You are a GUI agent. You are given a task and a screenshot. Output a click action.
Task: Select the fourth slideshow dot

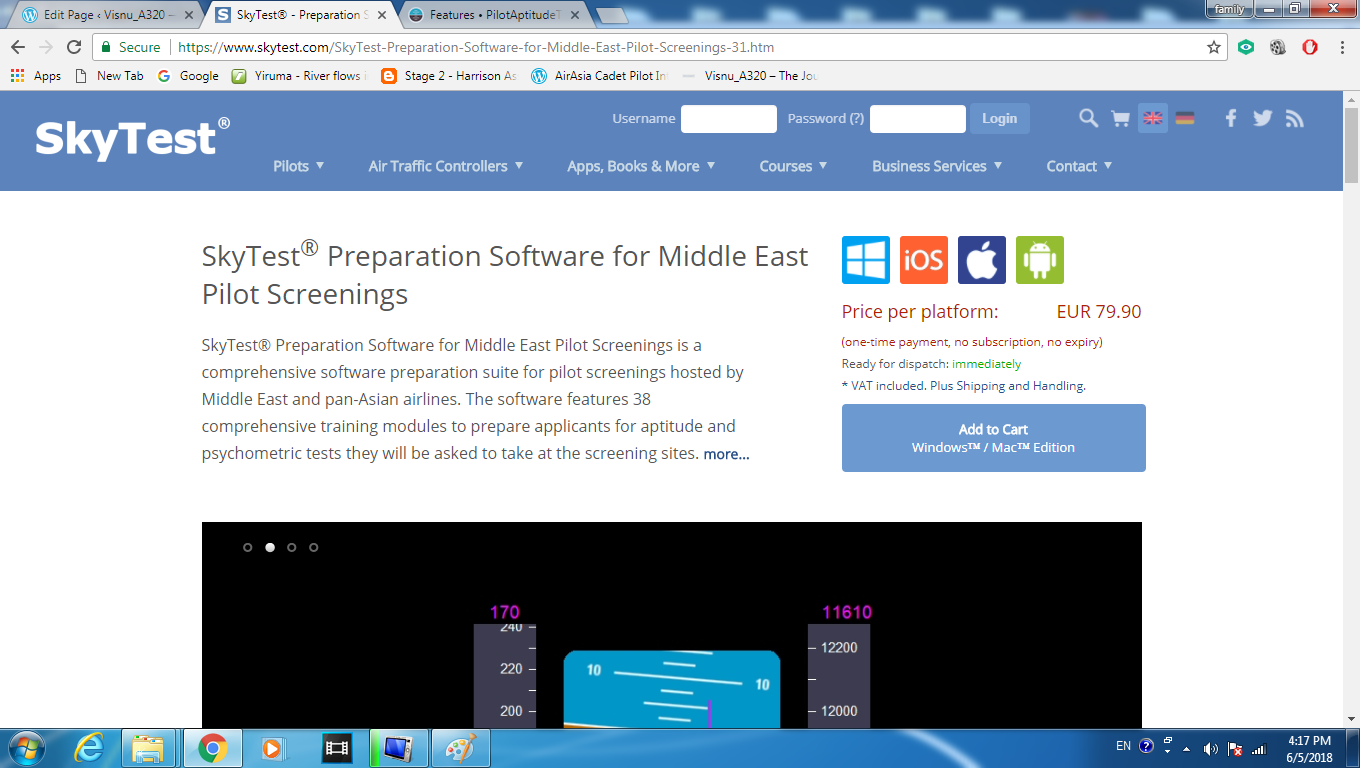(x=314, y=547)
